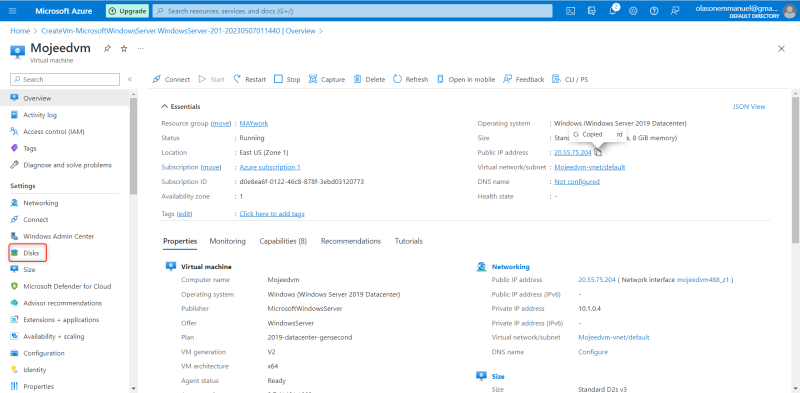Refresh the VM overview

click(x=411, y=79)
